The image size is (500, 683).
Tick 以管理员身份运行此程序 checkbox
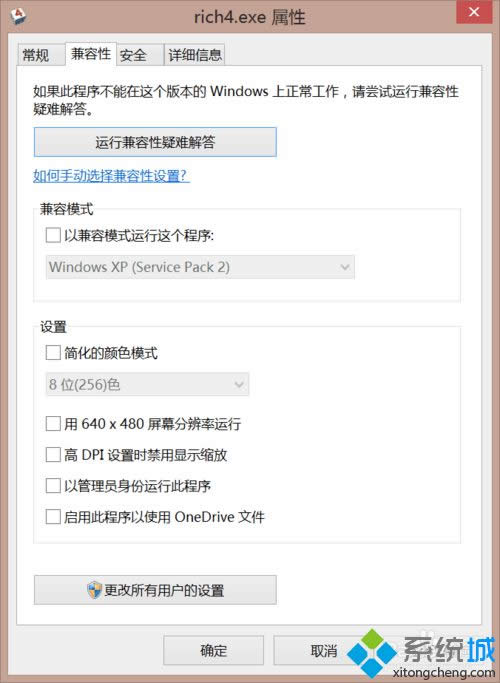click(53, 486)
